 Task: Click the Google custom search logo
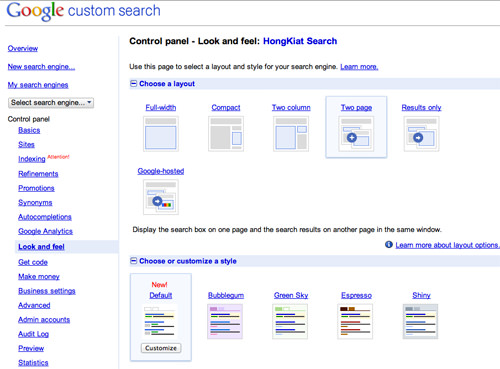pos(83,11)
